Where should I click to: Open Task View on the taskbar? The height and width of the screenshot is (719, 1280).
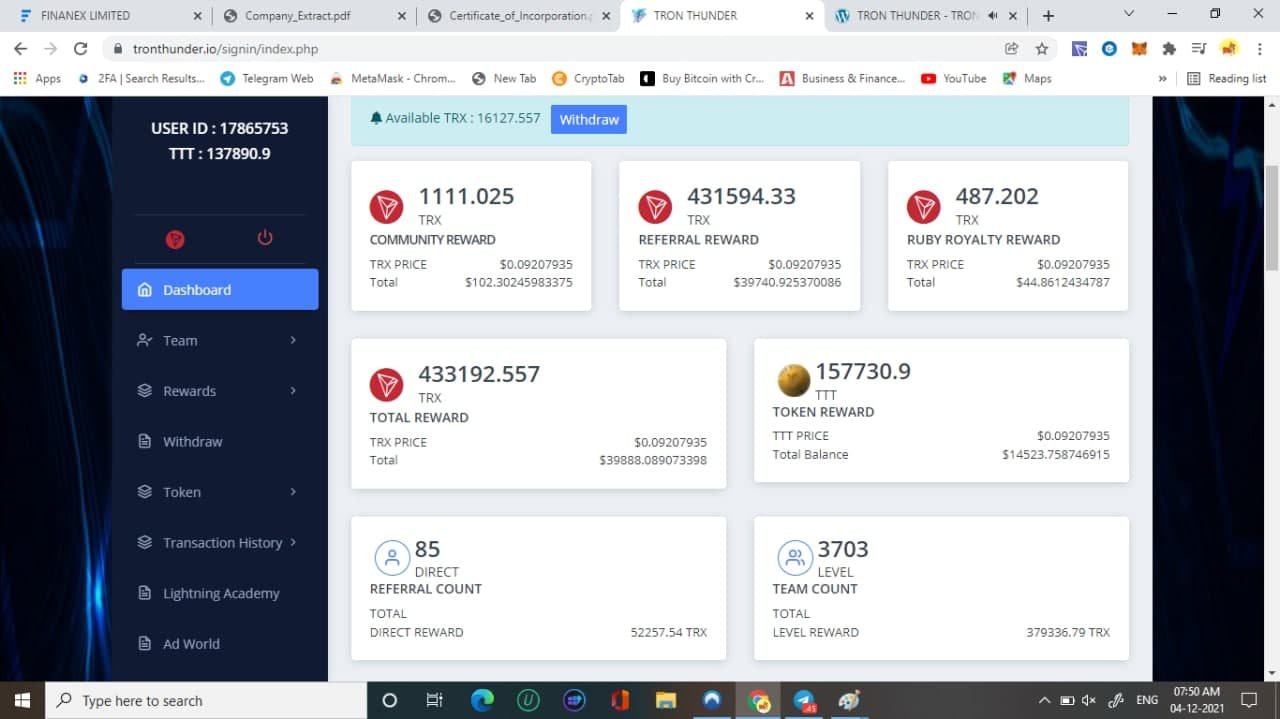click(x=434, y=700)
